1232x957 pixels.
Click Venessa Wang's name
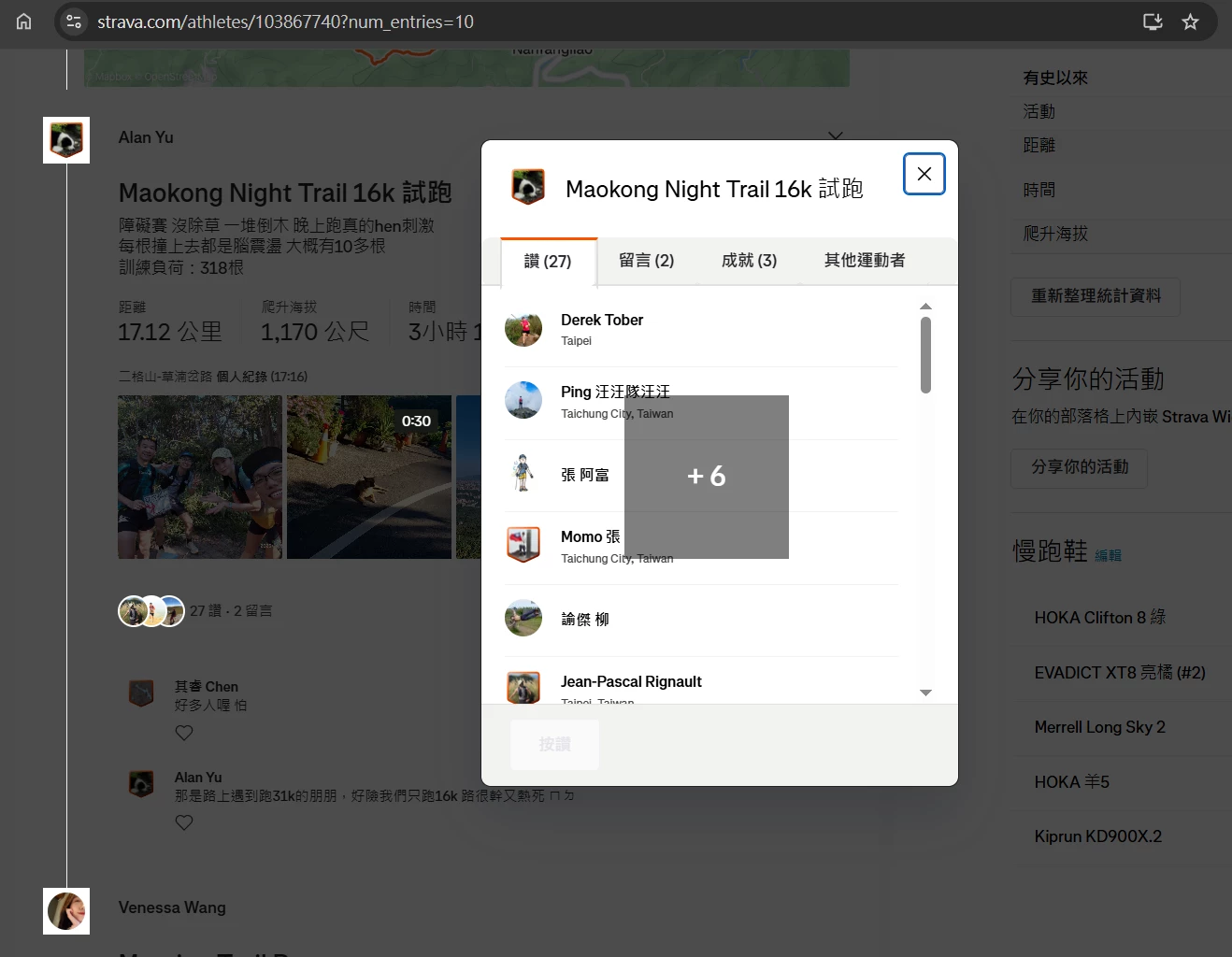[x=172, y=907]
